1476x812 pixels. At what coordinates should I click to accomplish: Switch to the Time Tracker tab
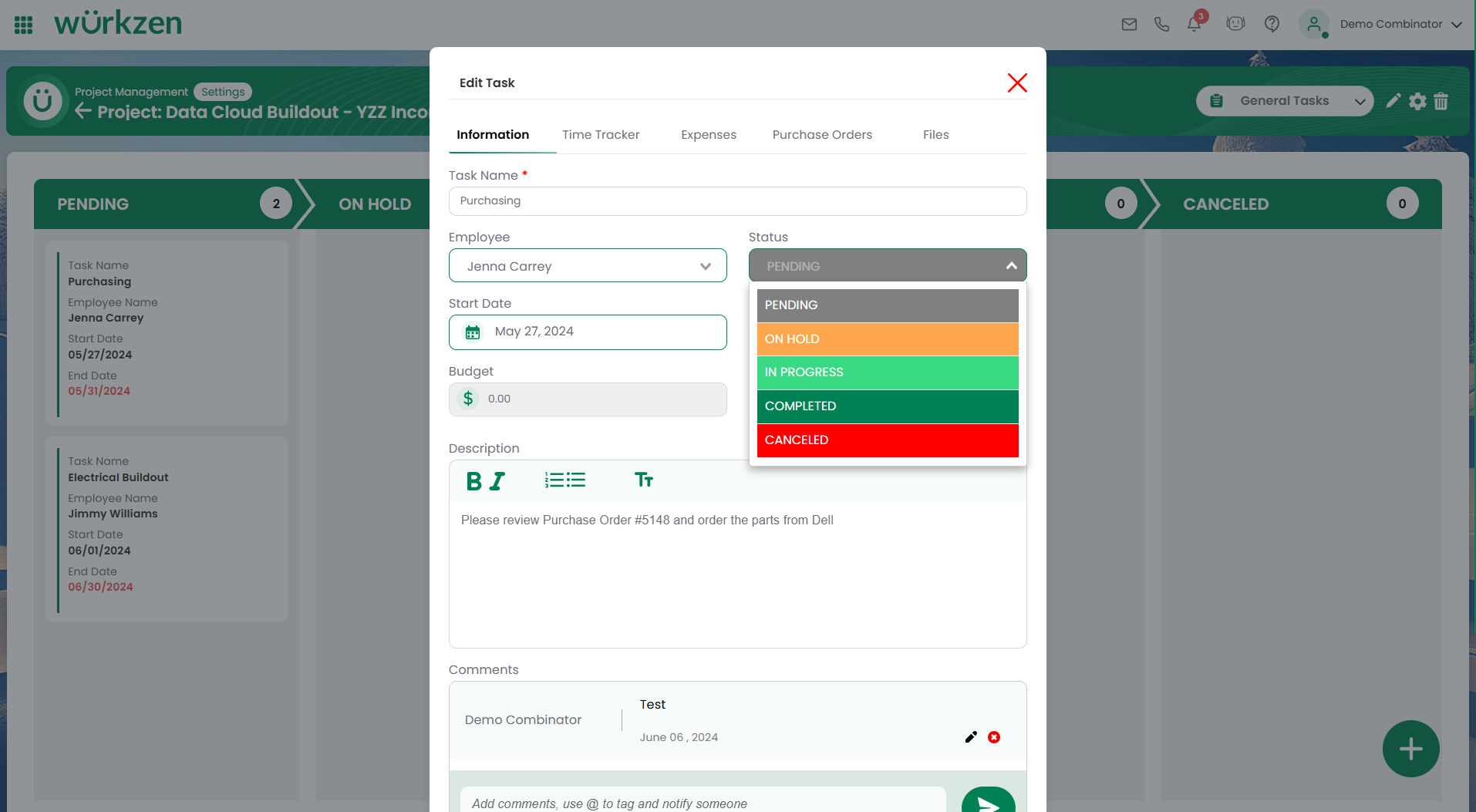(x=600, y=135)
